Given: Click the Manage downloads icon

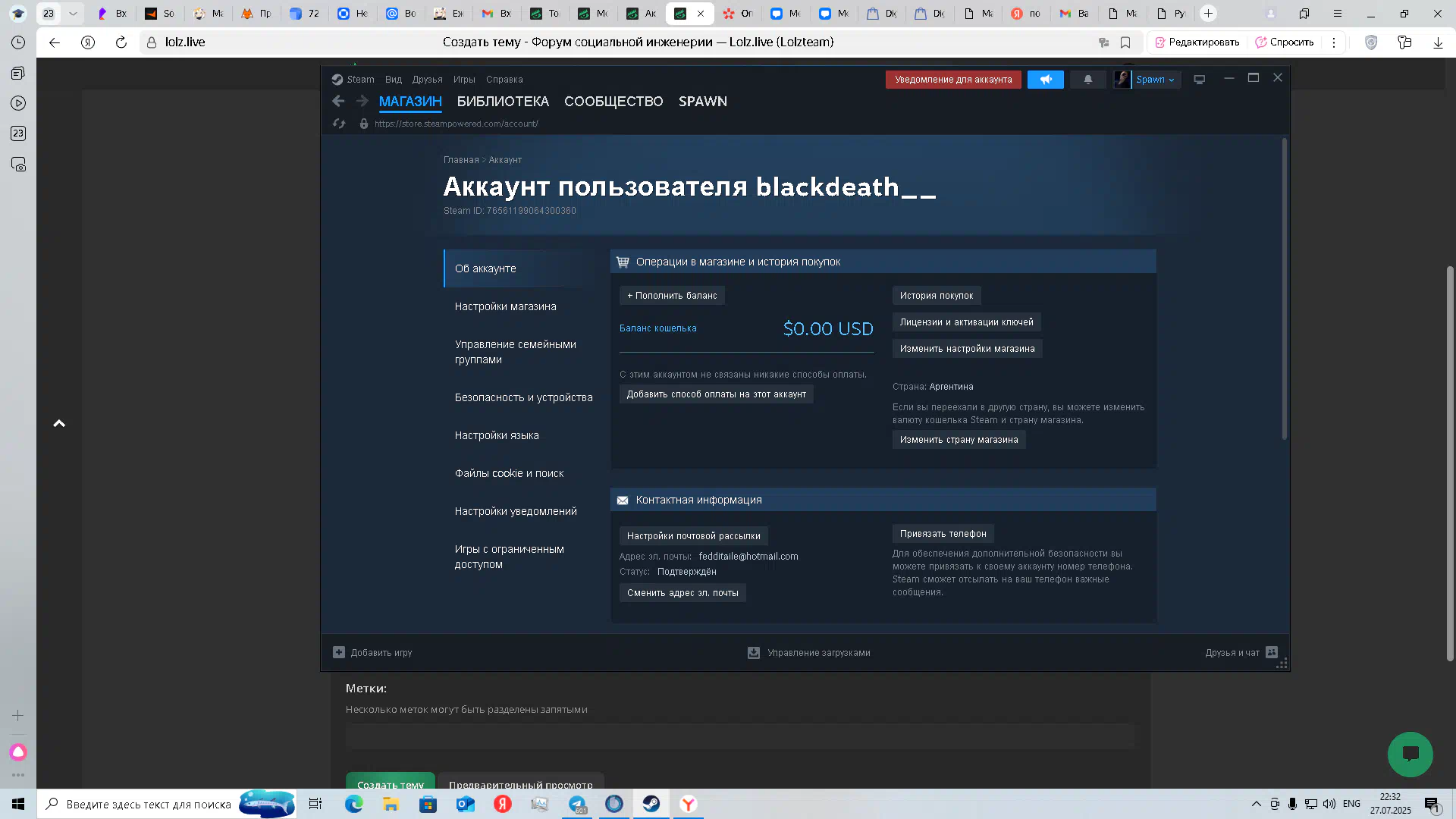Looking at the screenshot, I should coord(754,652).
